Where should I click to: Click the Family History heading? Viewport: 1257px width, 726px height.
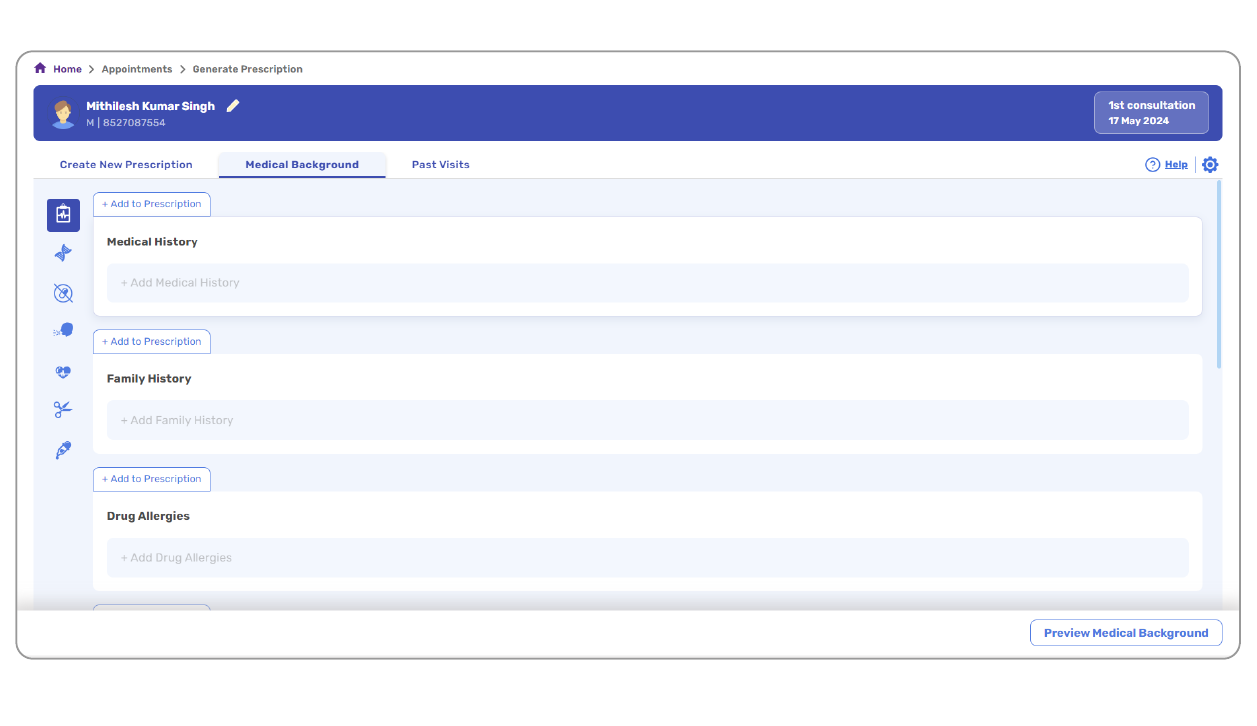[x=149, y=379]
